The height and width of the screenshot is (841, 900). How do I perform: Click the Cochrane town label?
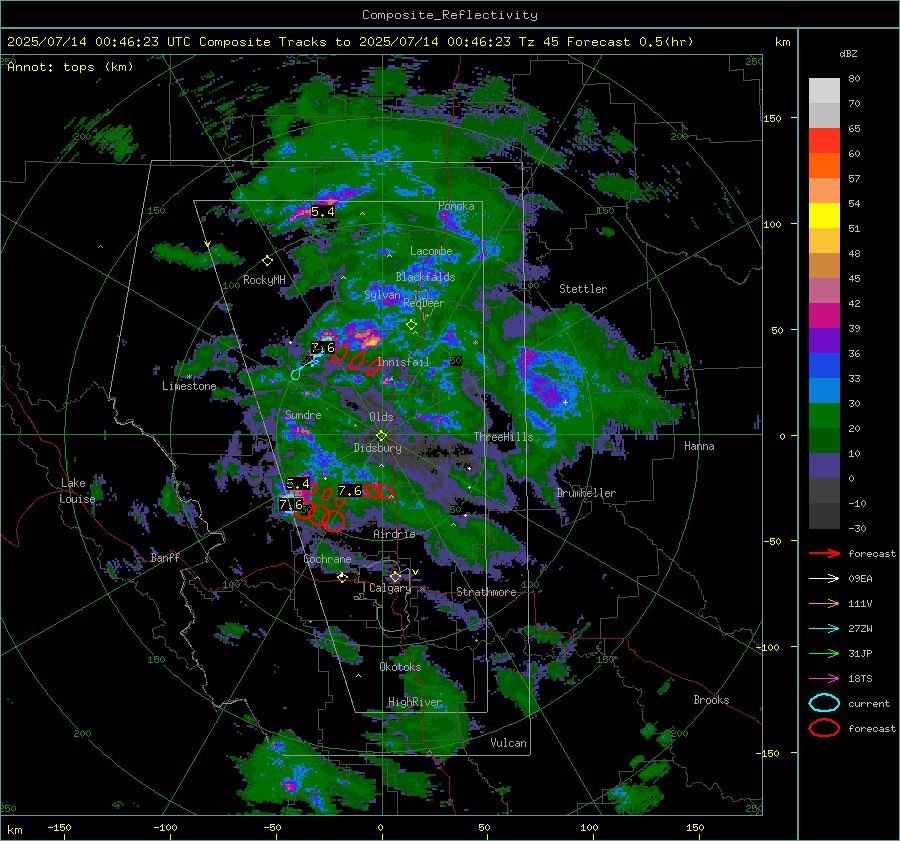point(327,559)
